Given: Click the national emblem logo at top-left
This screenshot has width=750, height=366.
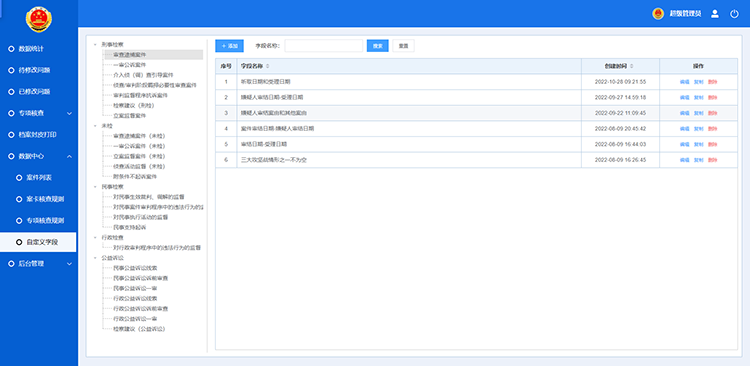Looking at the screenshot, I should pyautogui.click(x=39, y=20).
